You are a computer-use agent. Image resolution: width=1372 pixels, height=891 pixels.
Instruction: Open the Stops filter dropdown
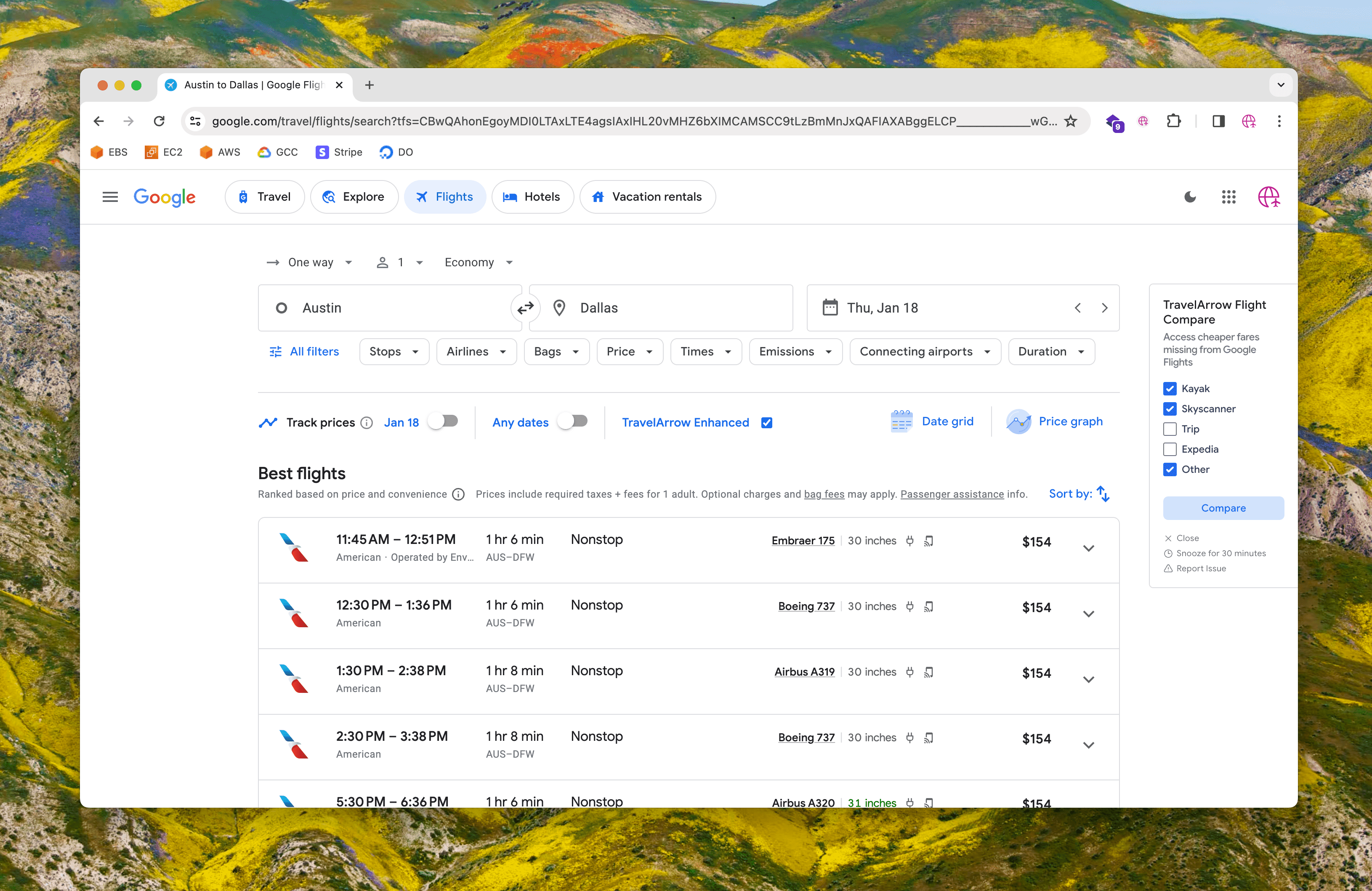(394, 351)
